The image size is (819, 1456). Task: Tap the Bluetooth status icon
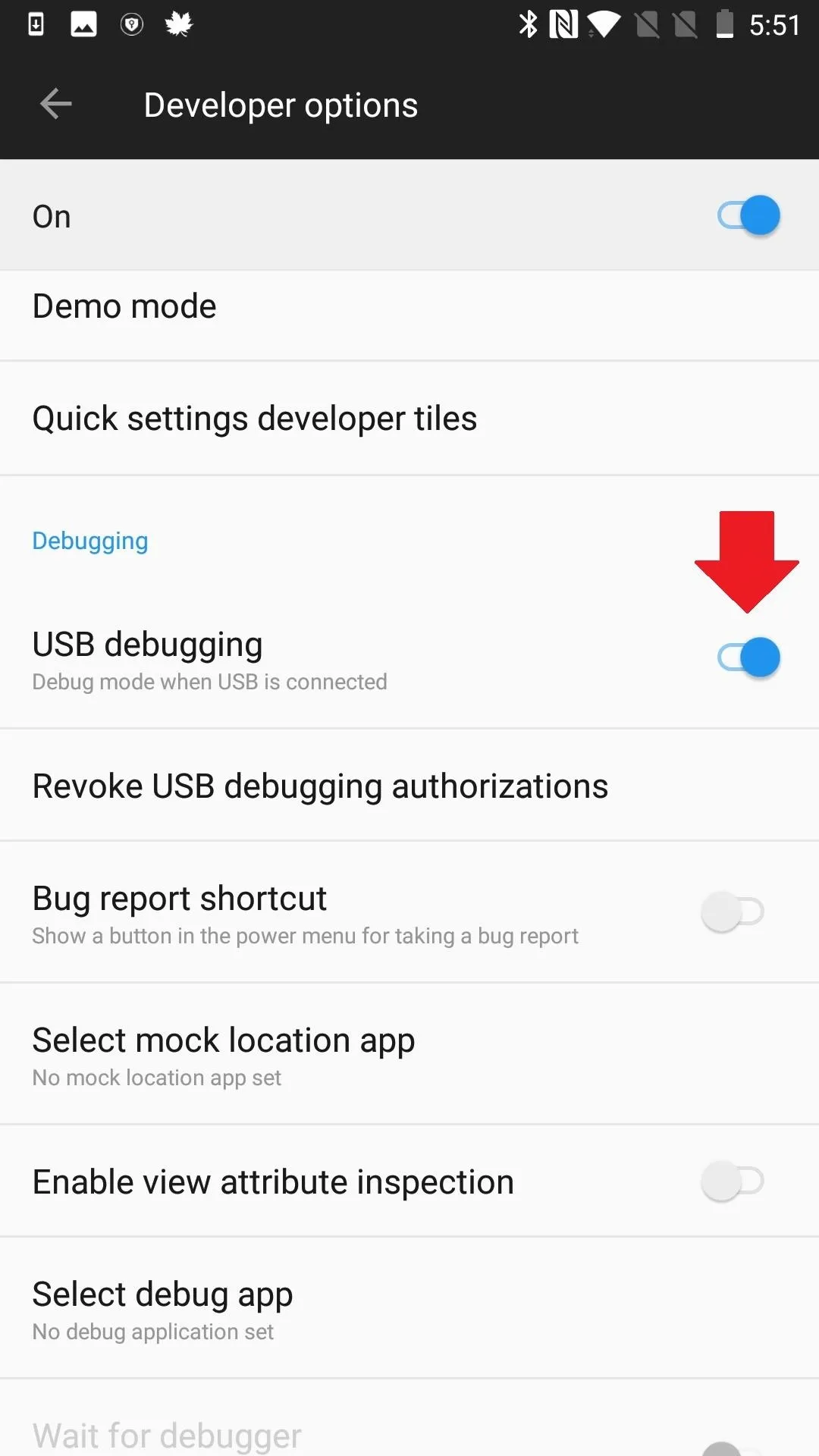click(x=528, y=24)
